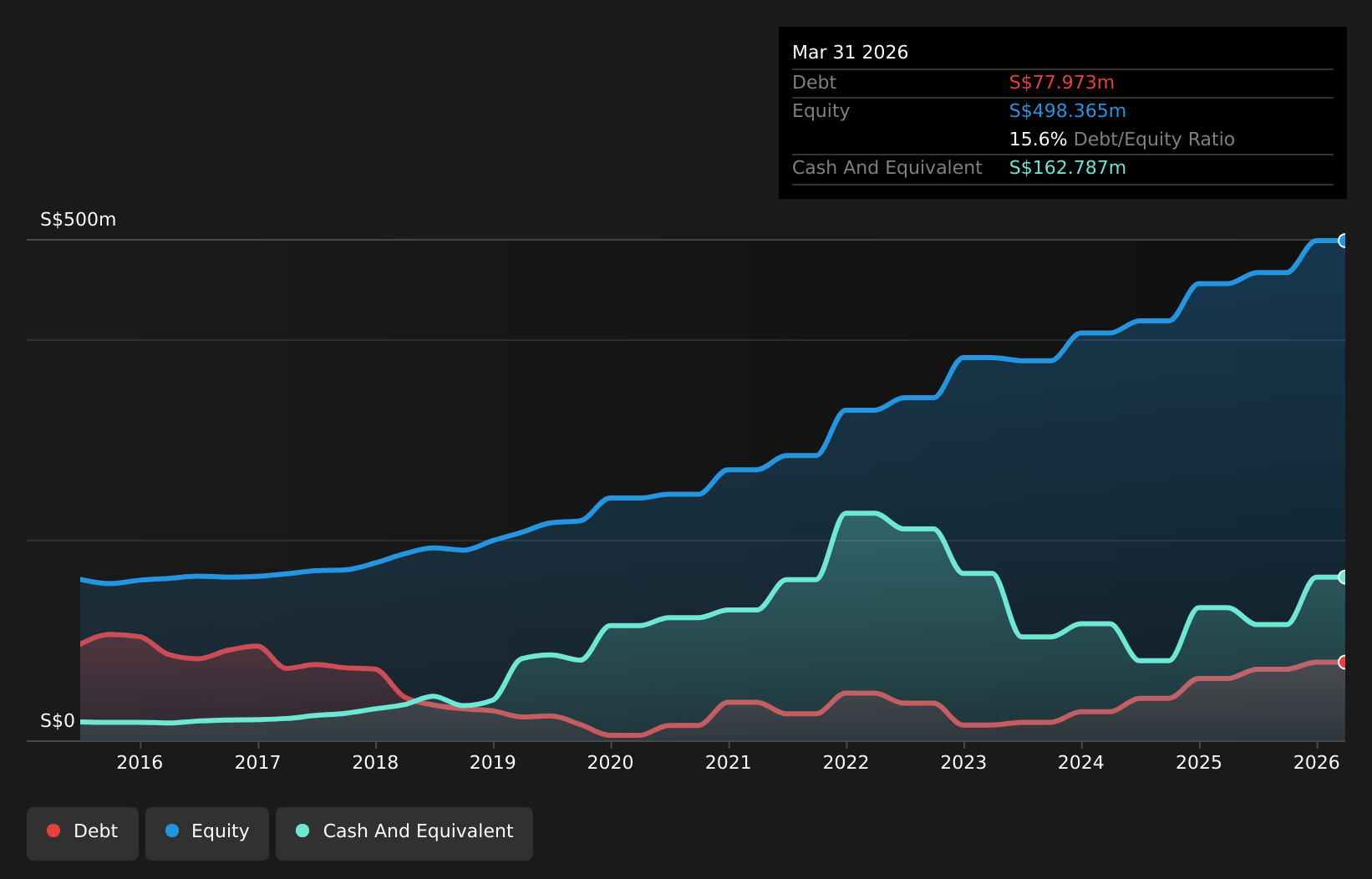
Task: Select the 2022 x-axis label
Action: (x=846, y=762)
